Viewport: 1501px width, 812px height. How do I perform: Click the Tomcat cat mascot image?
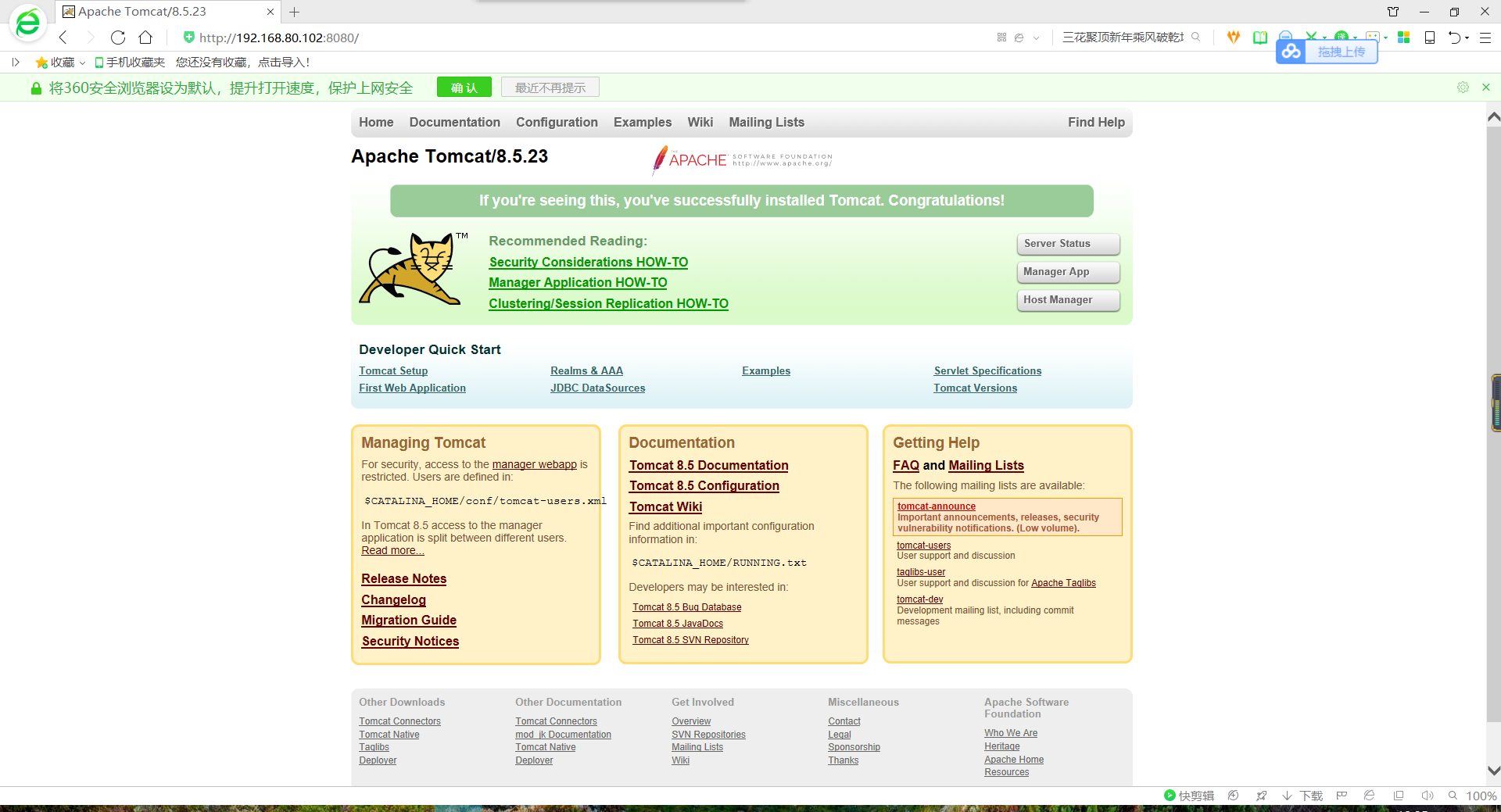413,268
